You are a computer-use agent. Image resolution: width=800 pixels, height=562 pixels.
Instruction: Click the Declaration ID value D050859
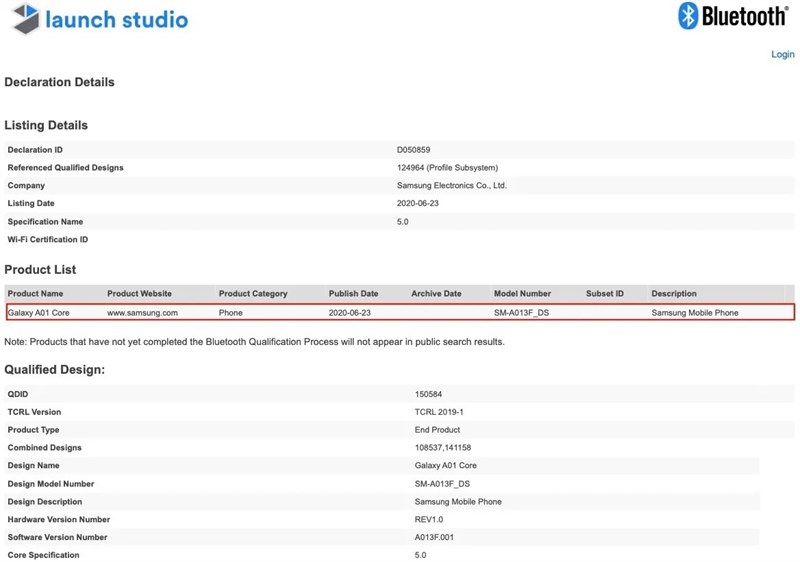[414, 150]
